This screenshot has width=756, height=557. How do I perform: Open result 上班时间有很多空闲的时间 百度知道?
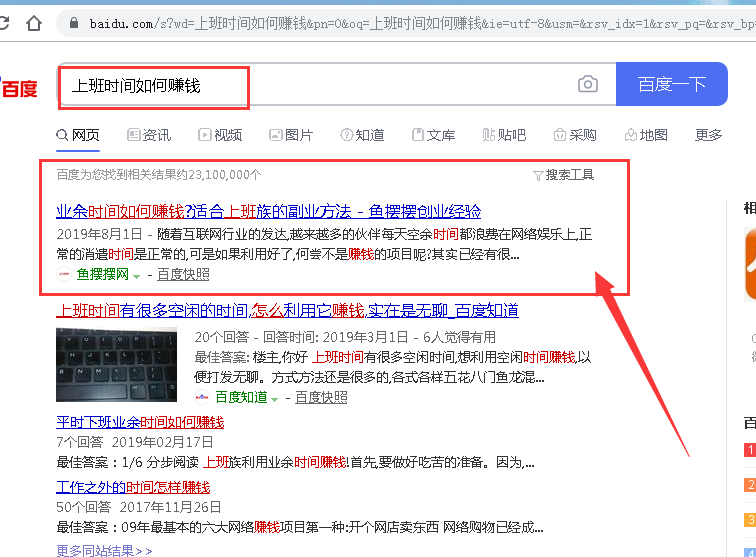tap(287, 311)
